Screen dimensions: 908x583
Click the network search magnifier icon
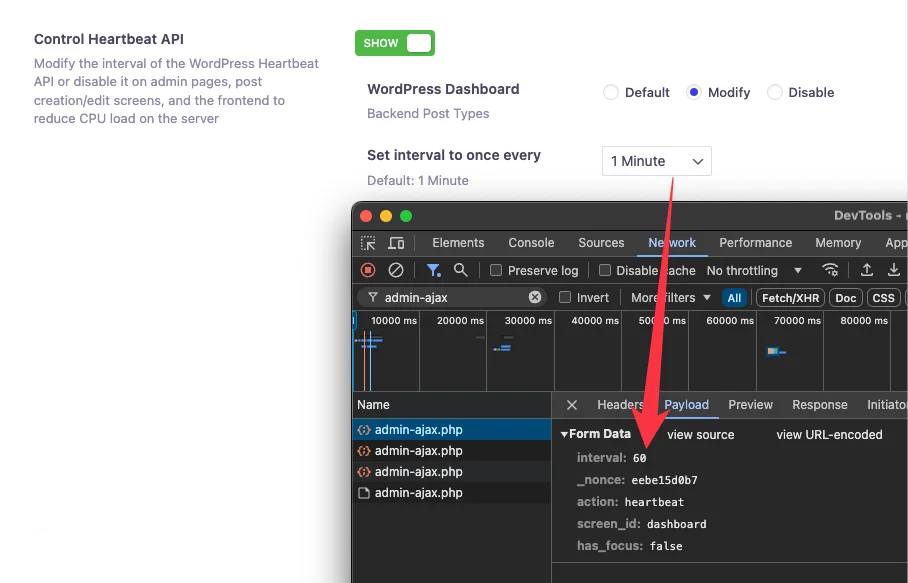[x=460, y=270]
